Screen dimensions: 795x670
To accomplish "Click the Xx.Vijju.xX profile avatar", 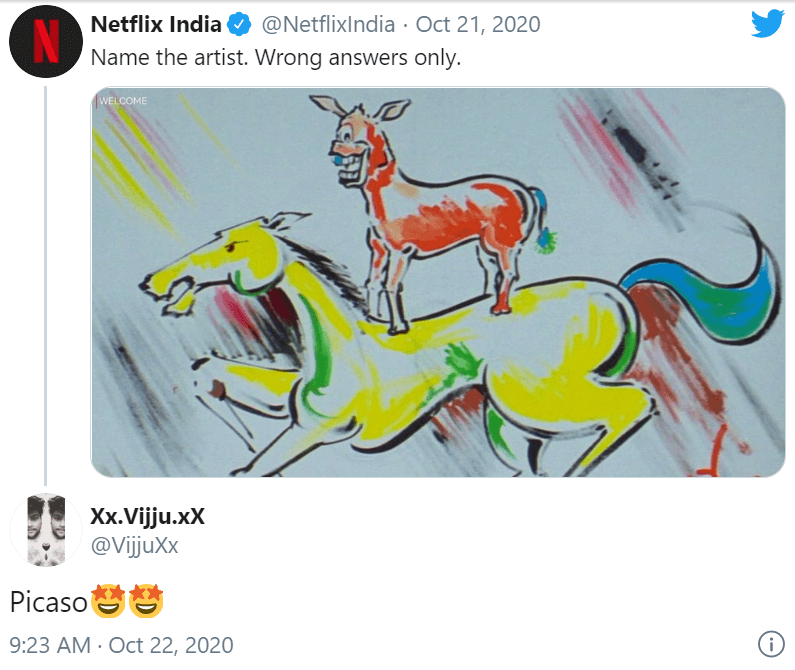I will click(46, 529).
